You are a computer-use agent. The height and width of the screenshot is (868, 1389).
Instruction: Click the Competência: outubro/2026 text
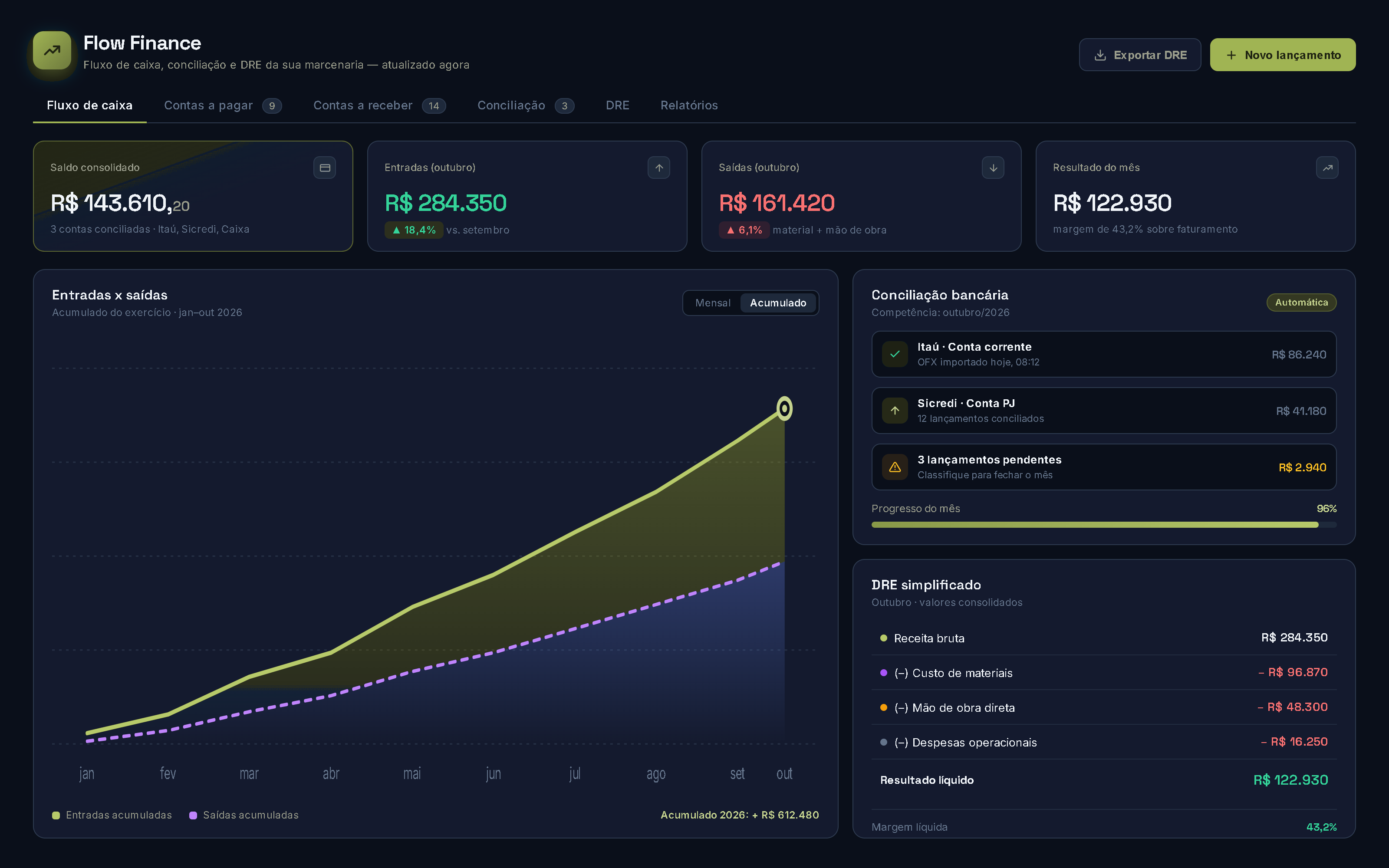940,312
